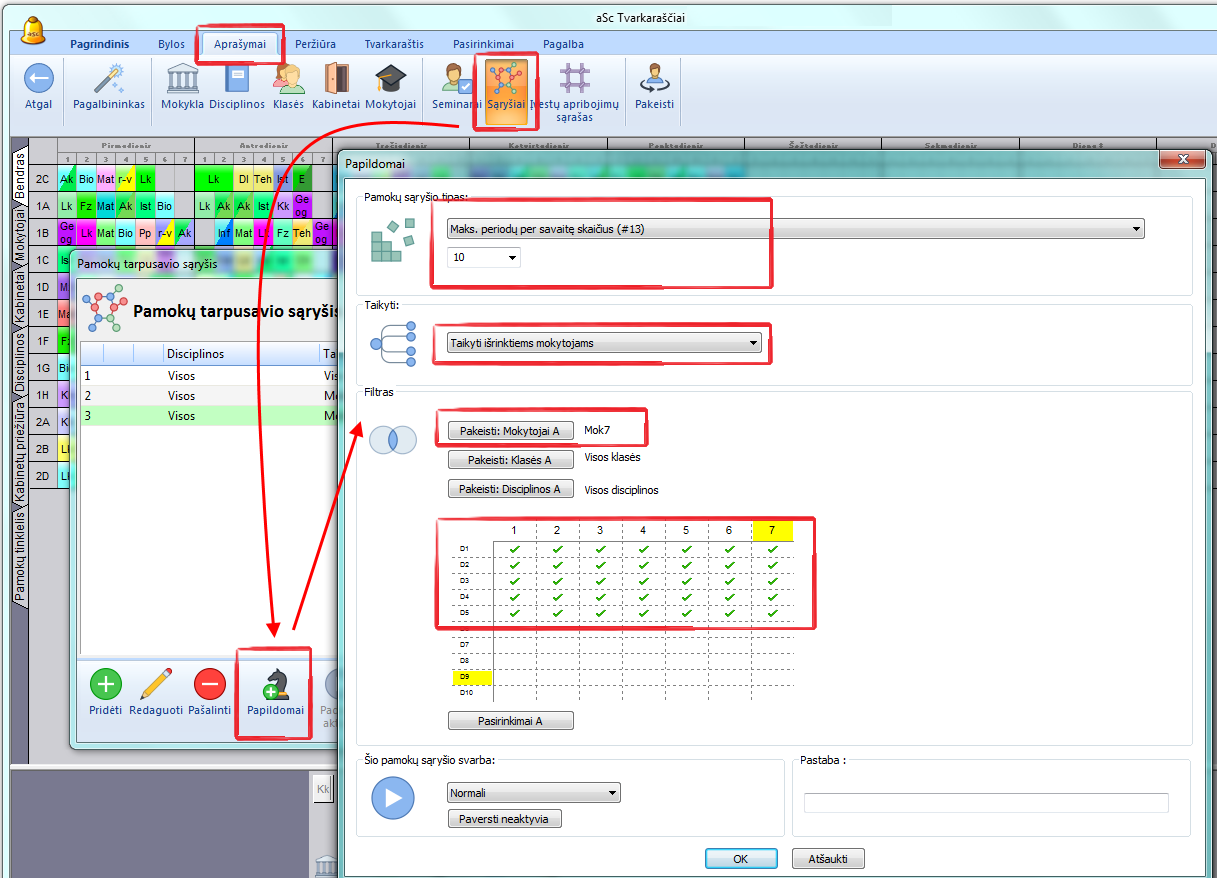The width and height of the screenshot is (1217, 878).
Task: Open Mokytojai graduation cap icon
Action: coord(389,79)
